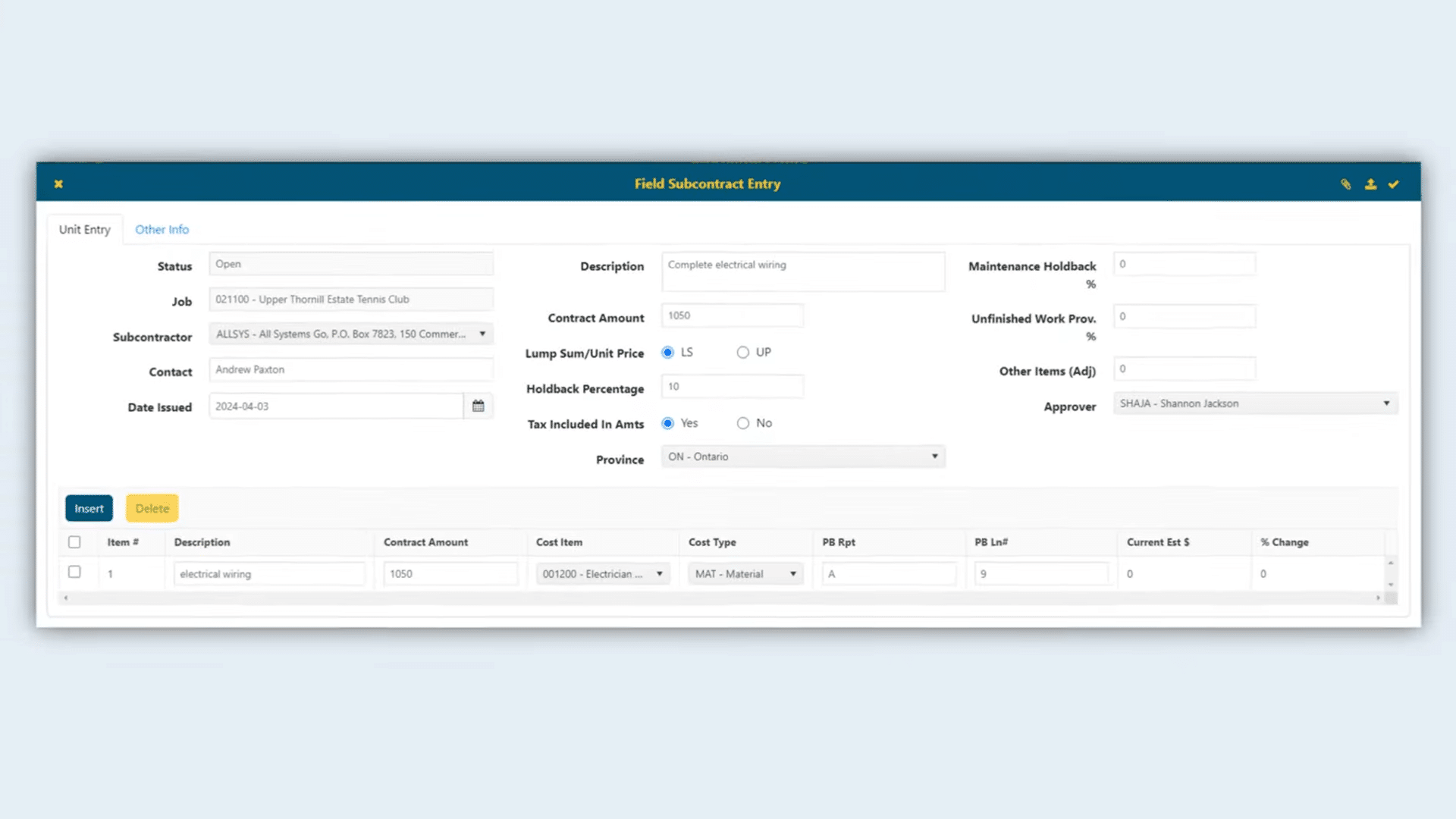1456x819 pixels.
Task: Close the Field Subcontract Entry window
Action: tap(58, 184)
